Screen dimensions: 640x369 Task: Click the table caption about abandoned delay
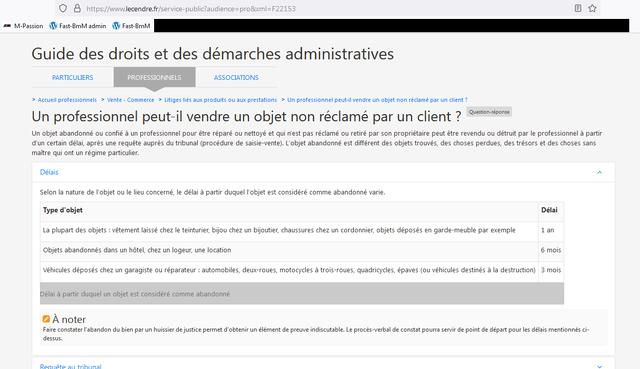302,293
